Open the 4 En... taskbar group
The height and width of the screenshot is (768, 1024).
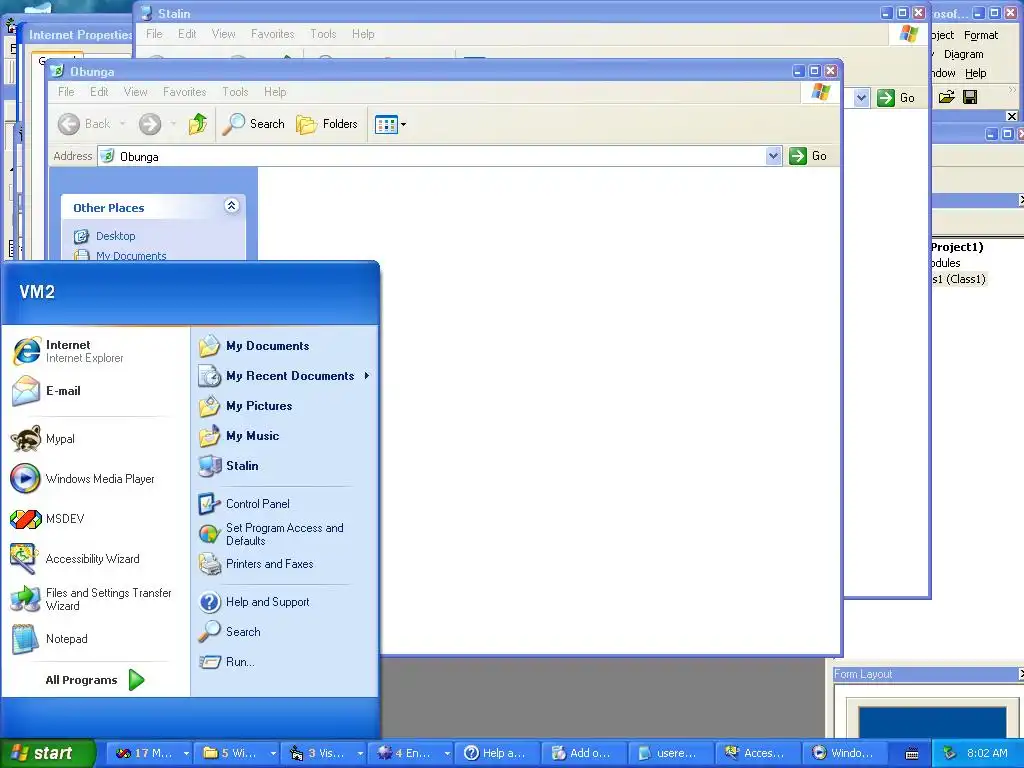coord(410,753)
